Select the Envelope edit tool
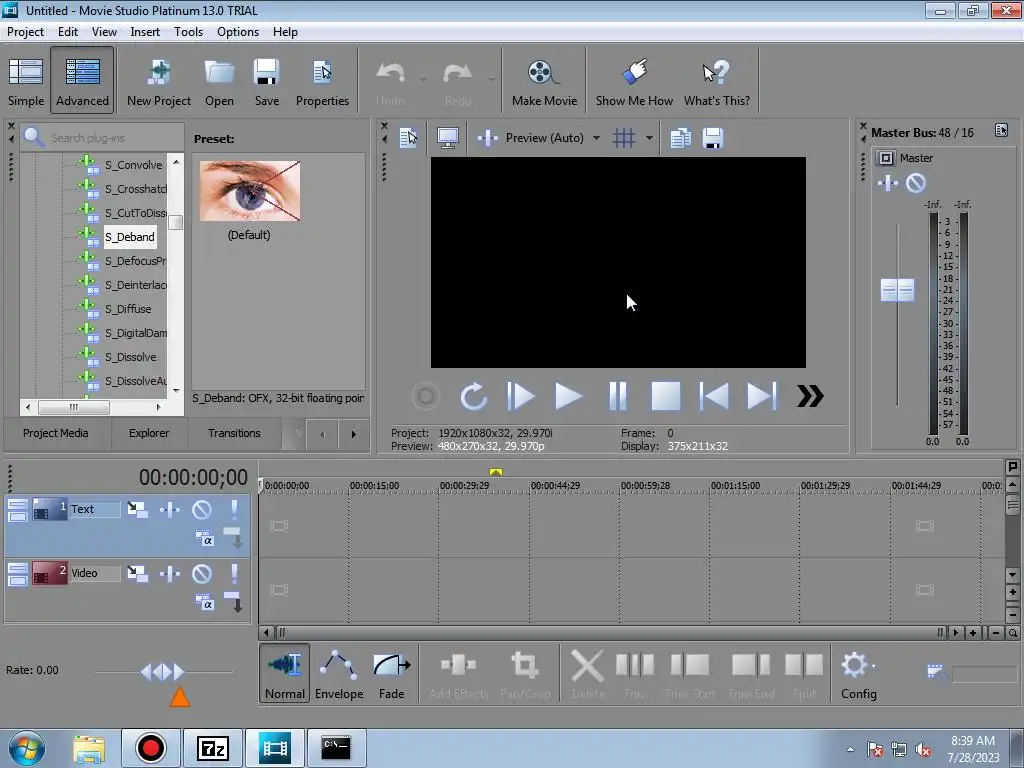The image size is (1024, 768). click(339, 673)
